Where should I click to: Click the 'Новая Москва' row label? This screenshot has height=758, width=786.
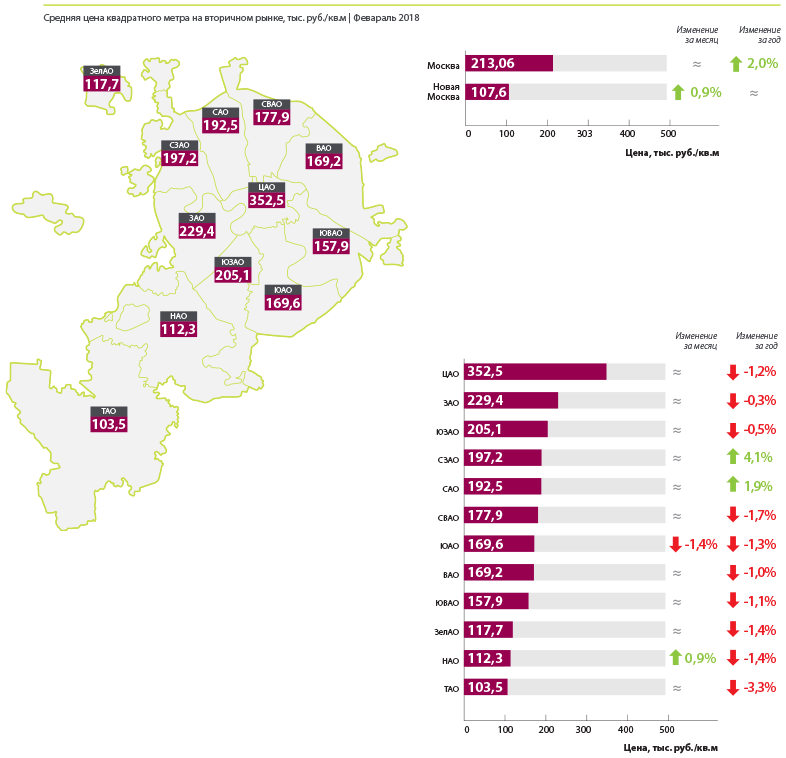pyautogui.click(x=443, y=92)
